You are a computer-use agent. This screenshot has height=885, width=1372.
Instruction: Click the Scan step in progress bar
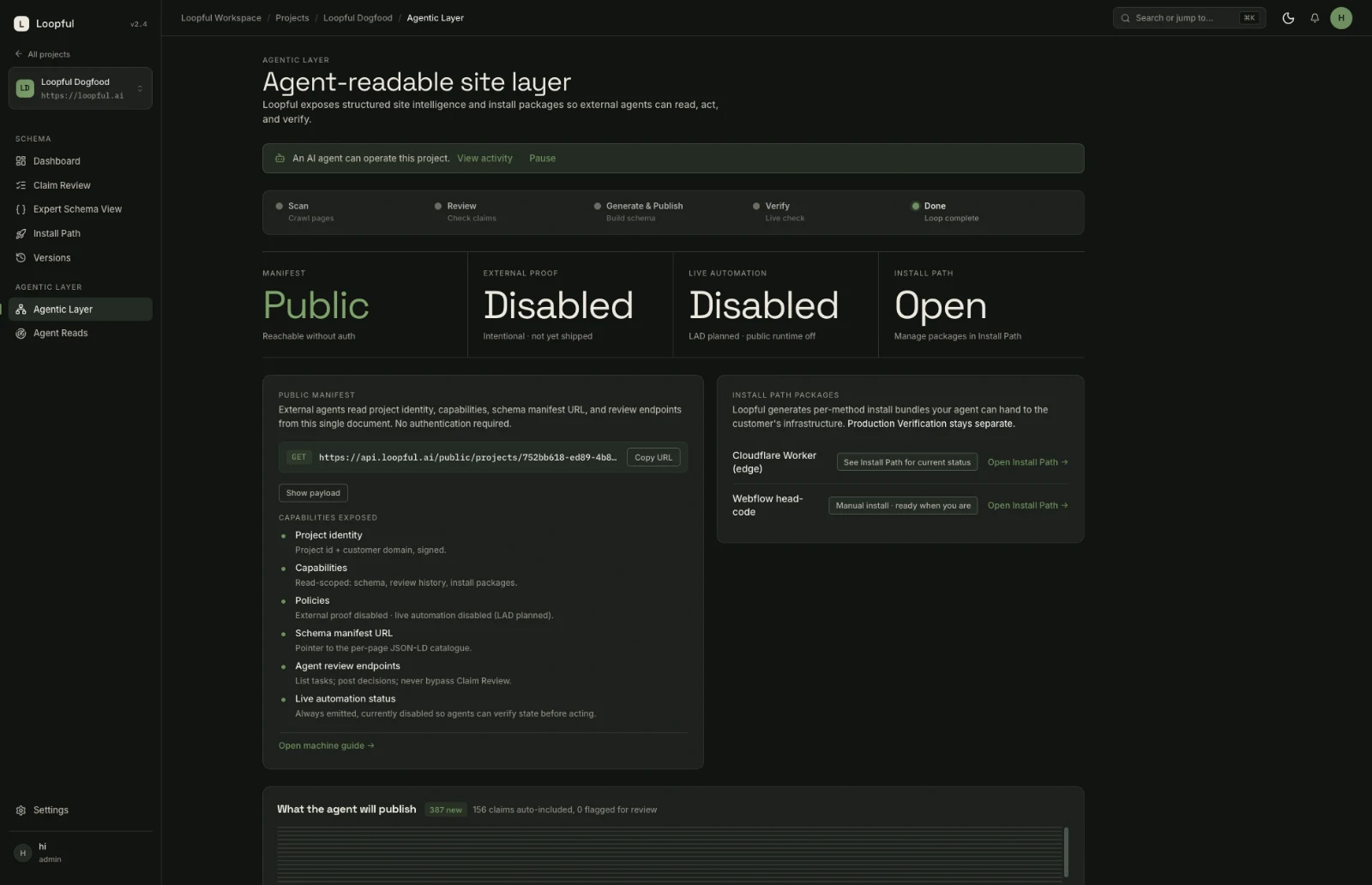pyautogui.click(x=304, y=212)
